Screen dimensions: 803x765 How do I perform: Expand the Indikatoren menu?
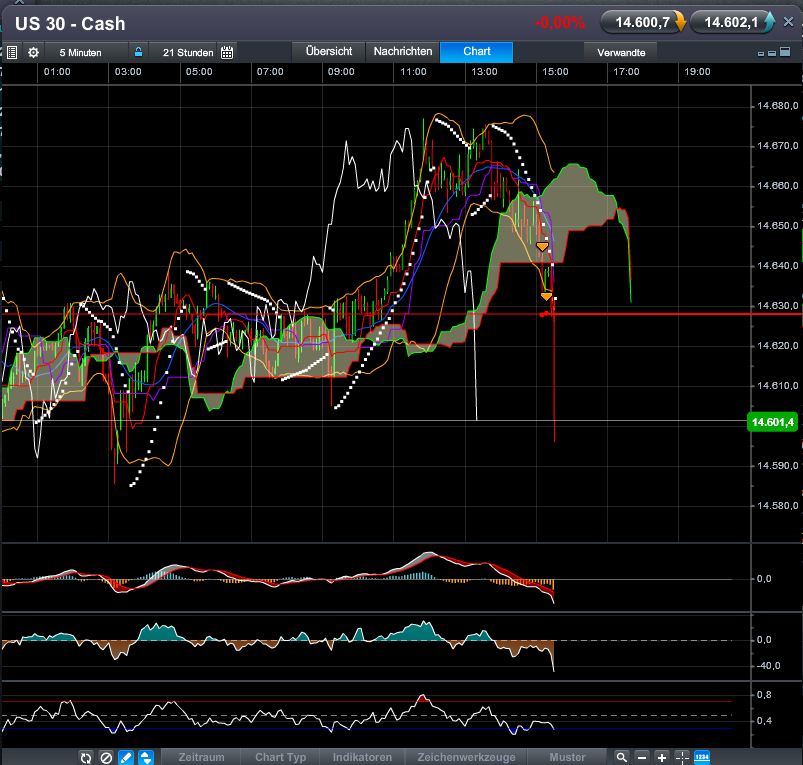[x=362, y=757]
